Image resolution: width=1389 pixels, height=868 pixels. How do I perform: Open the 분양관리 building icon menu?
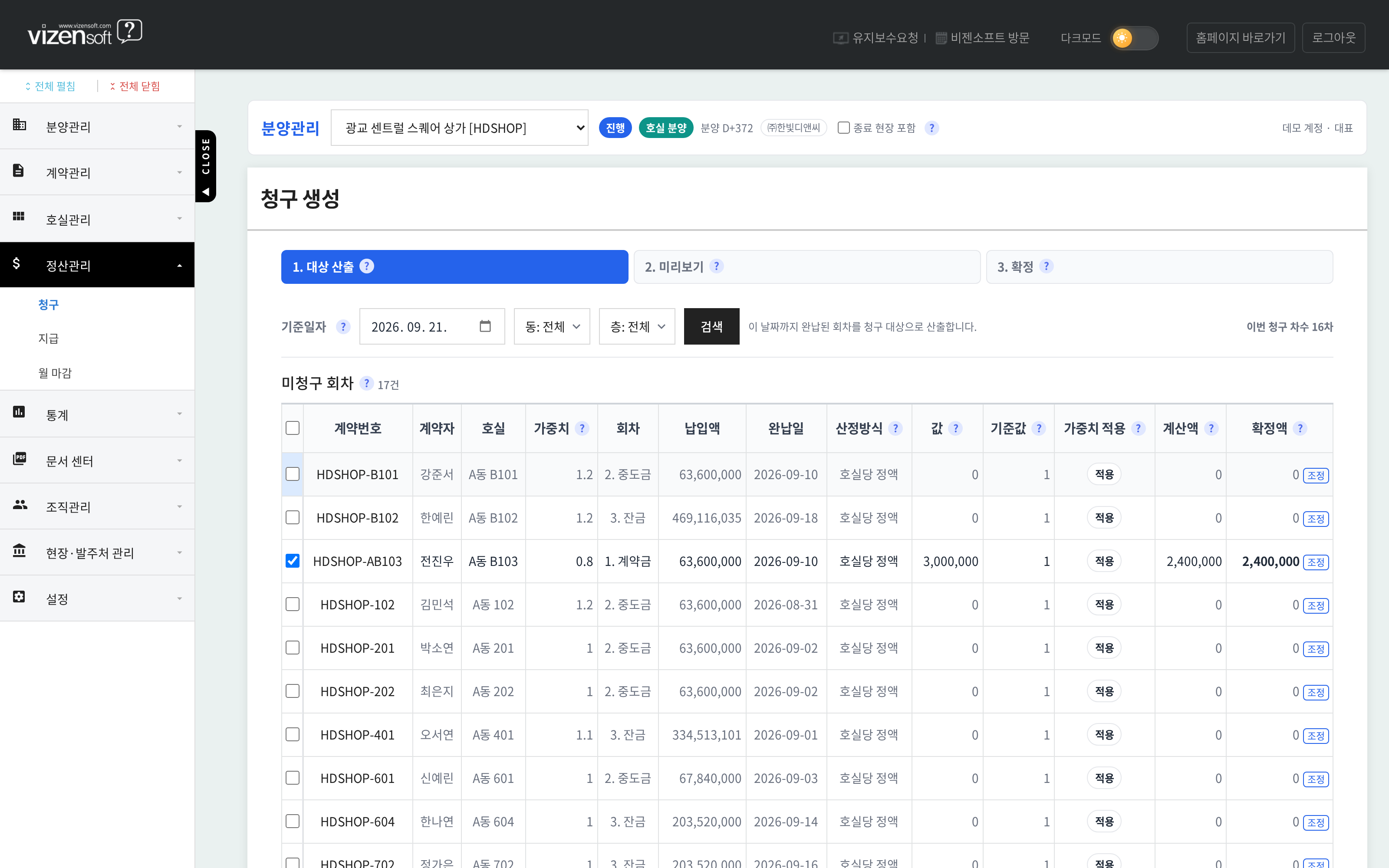(19, 125)
